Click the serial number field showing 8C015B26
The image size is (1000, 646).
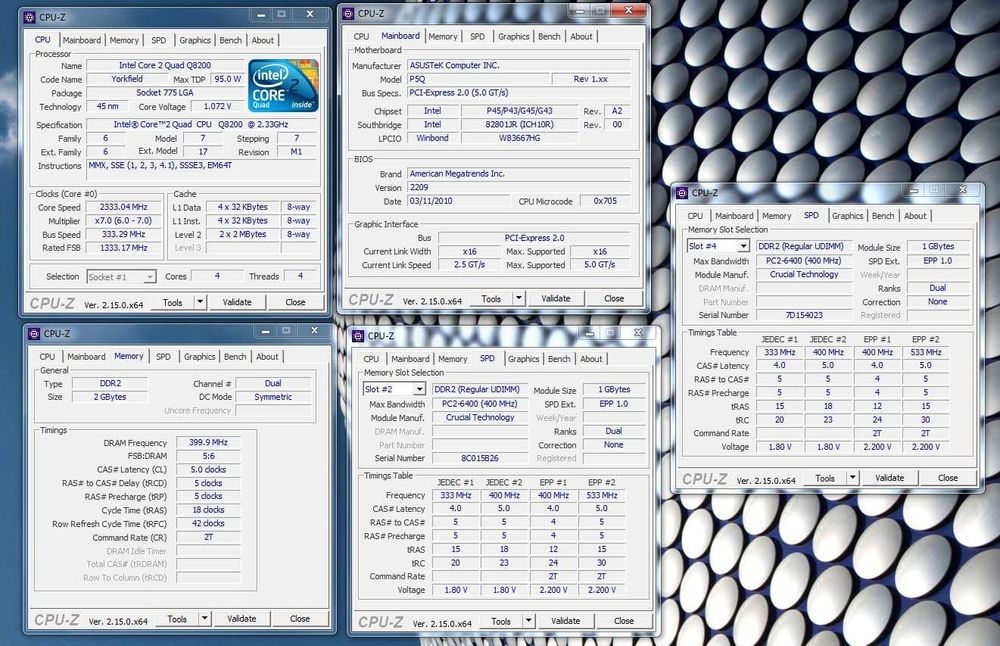(480, 458)
